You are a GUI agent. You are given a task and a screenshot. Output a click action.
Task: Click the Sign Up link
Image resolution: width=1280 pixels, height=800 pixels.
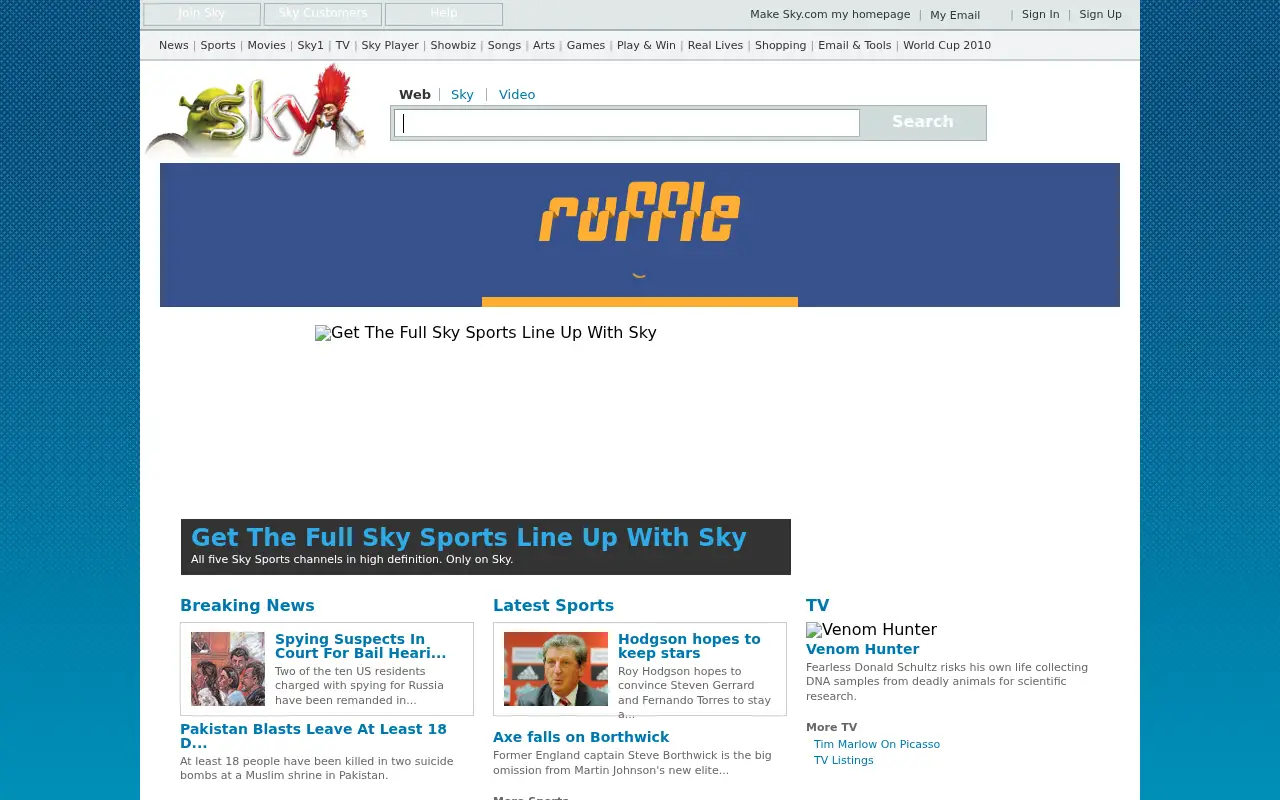(1100, 15)
